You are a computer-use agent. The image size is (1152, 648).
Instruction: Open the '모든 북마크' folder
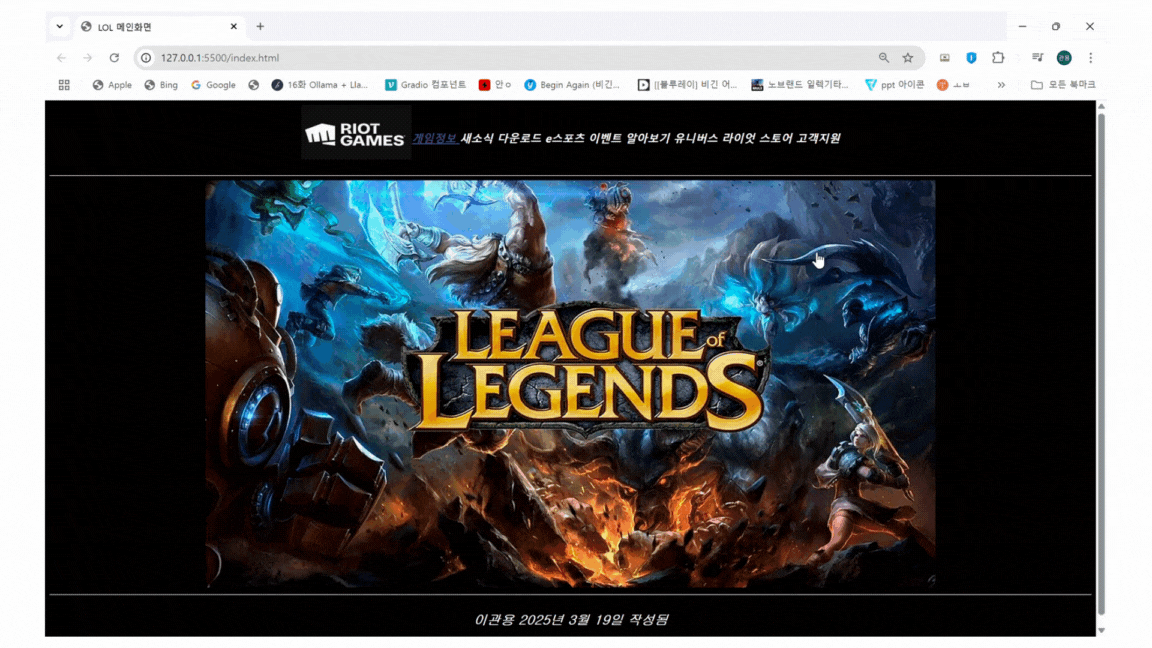(1063, 85)
